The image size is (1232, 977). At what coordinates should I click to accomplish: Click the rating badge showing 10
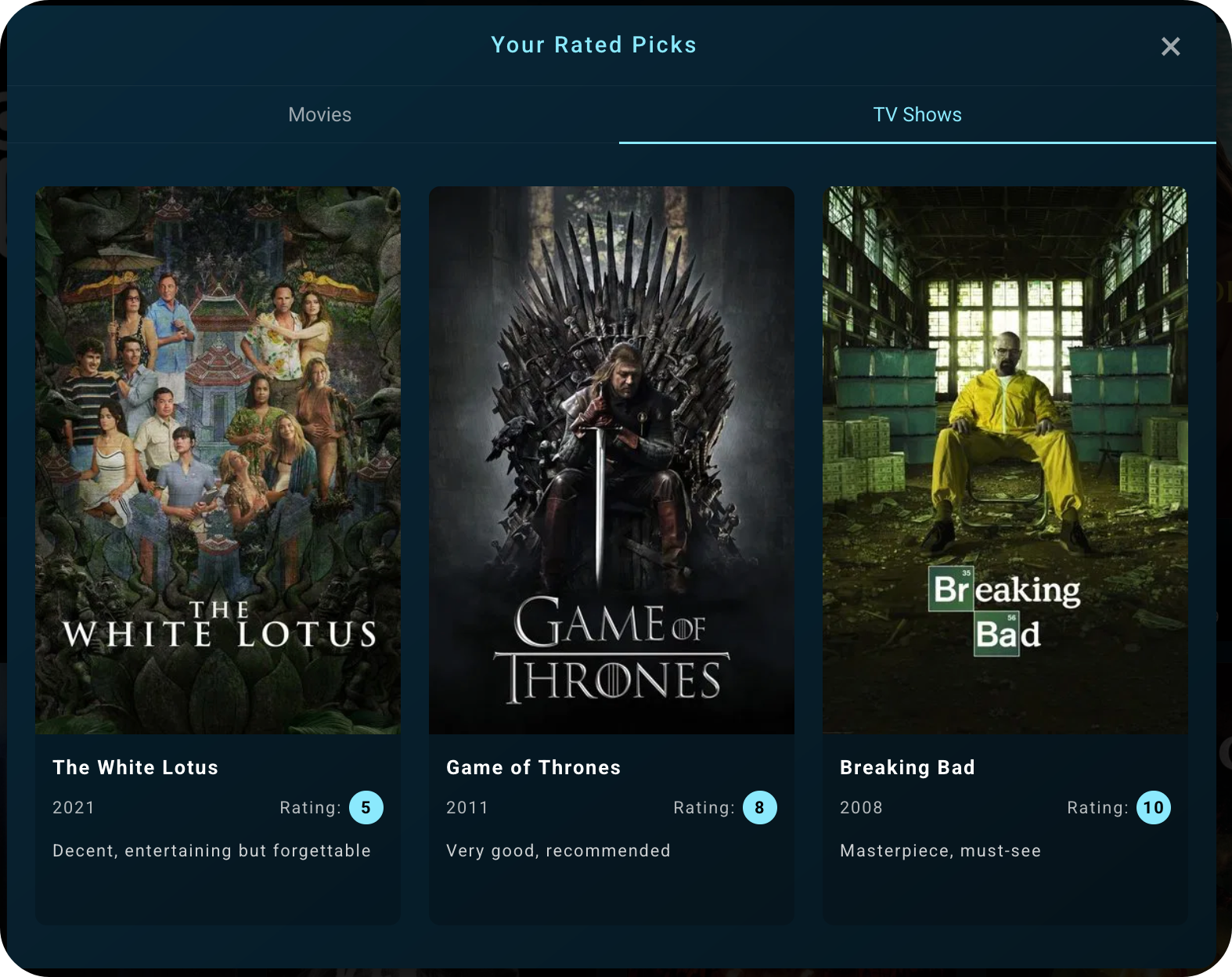[1153, 808]
